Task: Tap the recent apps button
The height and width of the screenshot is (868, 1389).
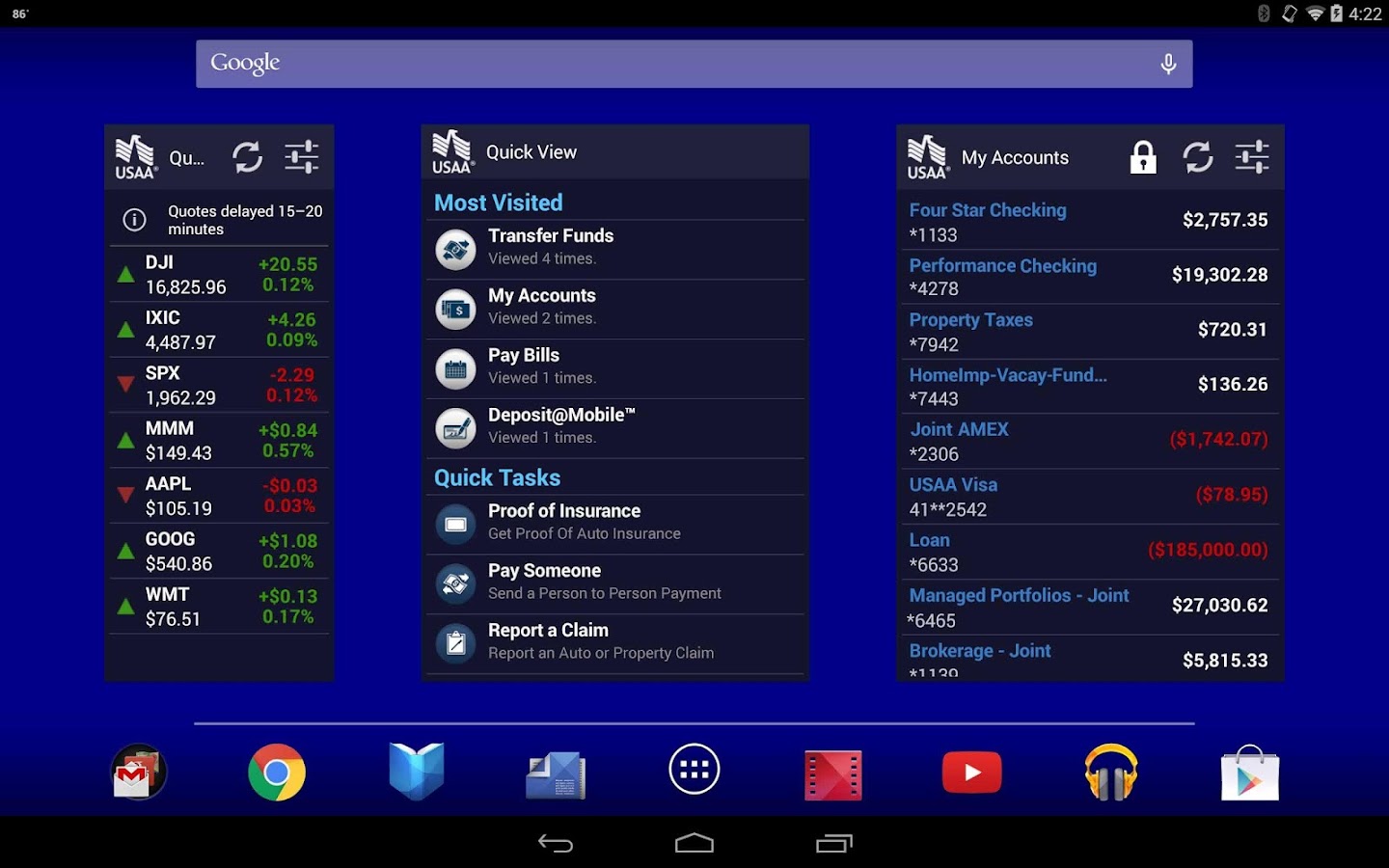Action: click(x=834, y=844)
